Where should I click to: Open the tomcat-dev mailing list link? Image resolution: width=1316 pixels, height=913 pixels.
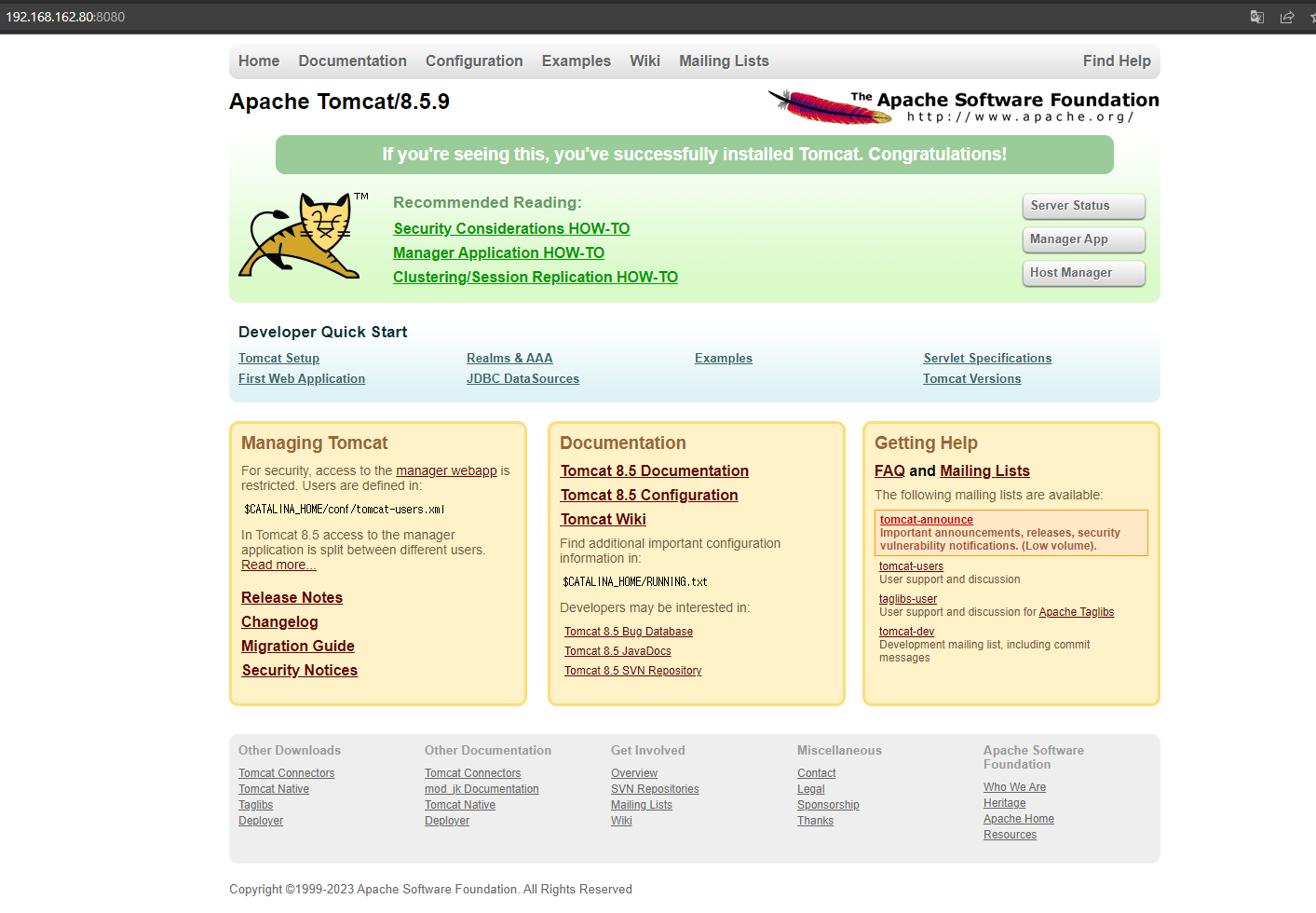coord(906,632)
